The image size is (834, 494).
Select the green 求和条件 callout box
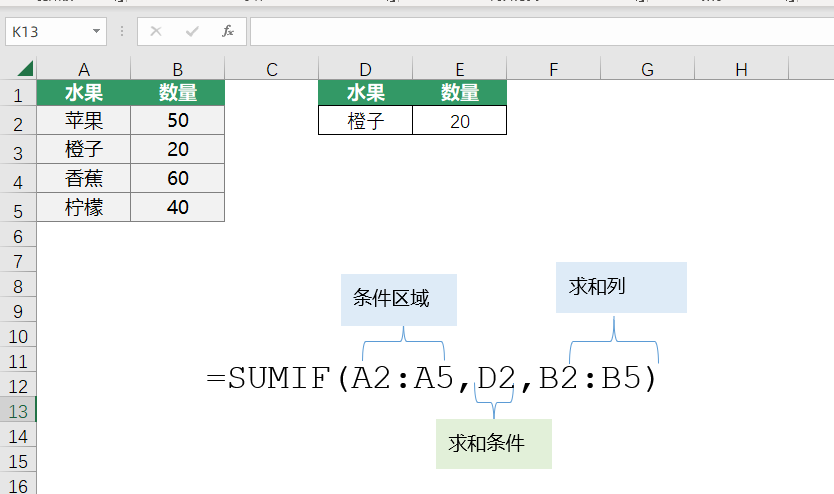494,444
